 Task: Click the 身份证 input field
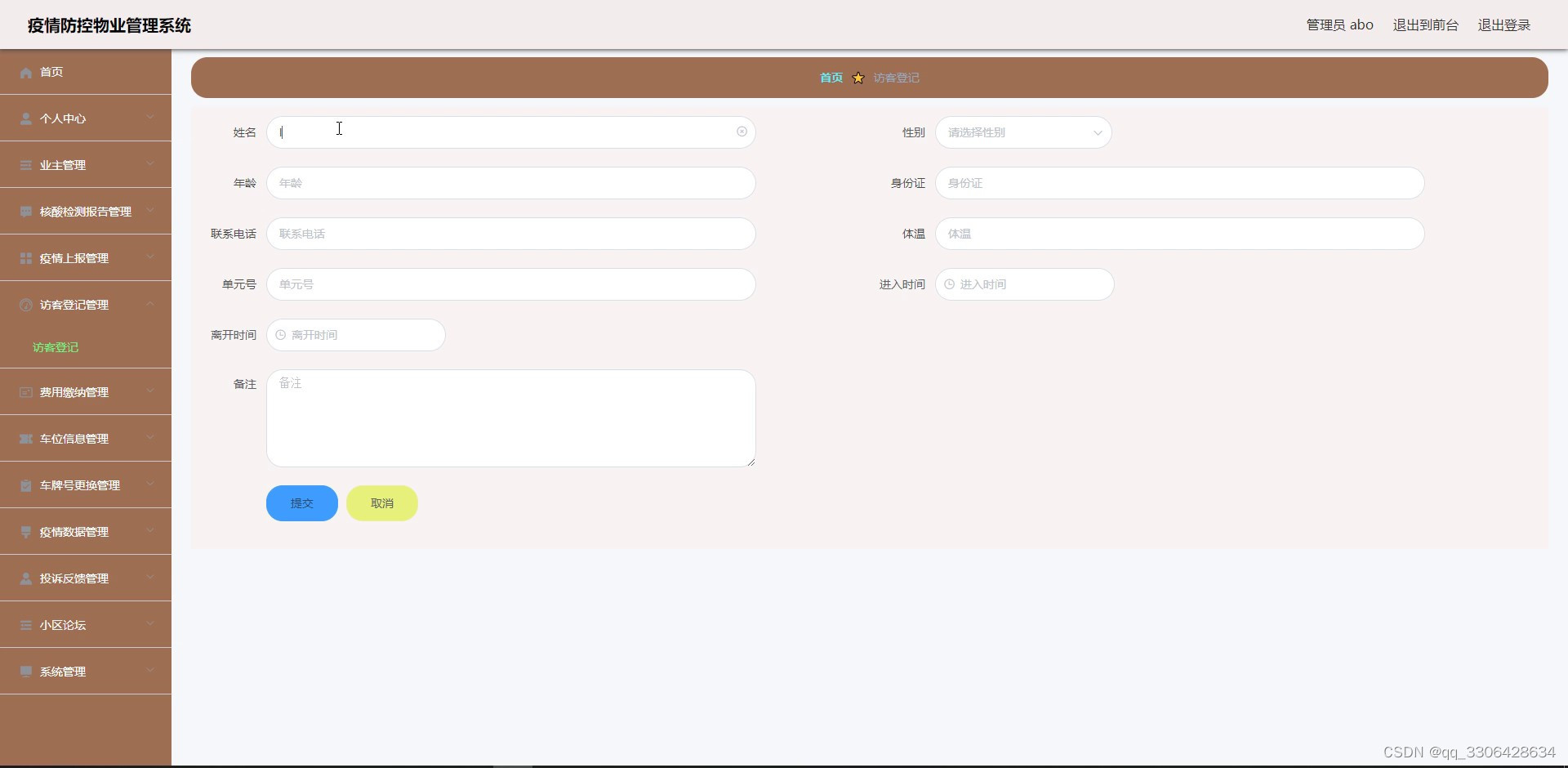[x=1180, y=183]
